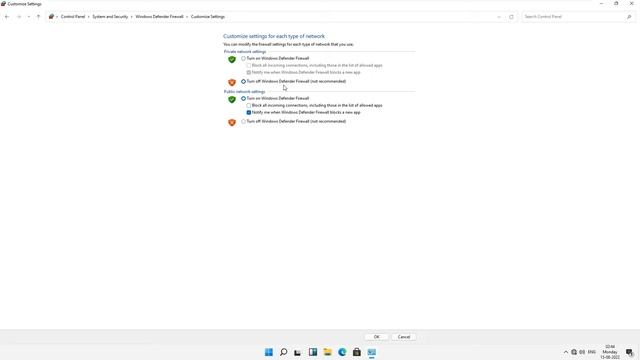Turn off firewall for private network
The image size is (640, 360).
point(243,81)
